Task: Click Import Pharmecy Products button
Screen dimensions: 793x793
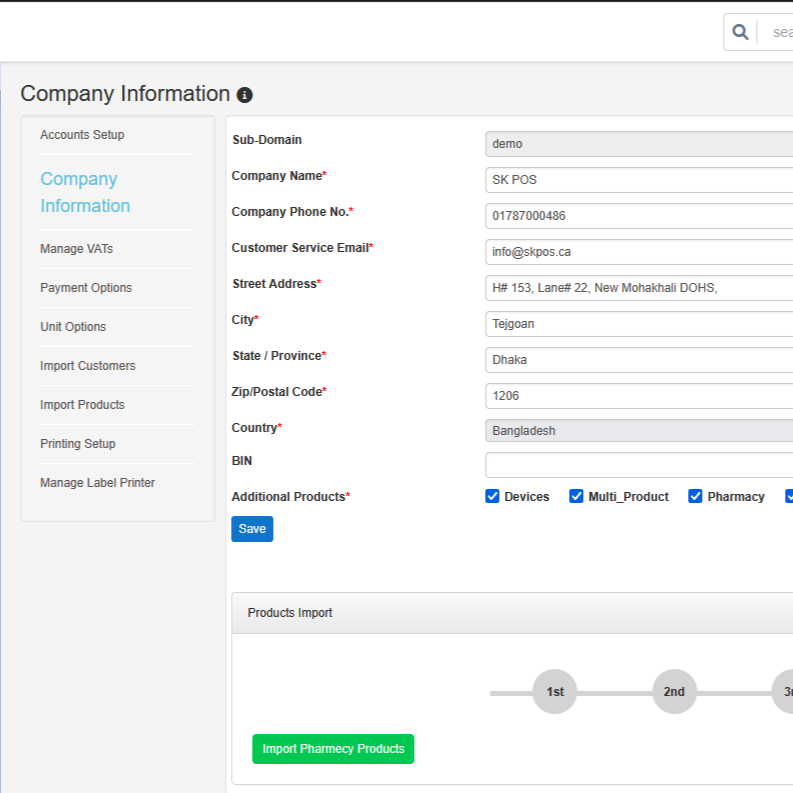Action: (x=333, y=749)
